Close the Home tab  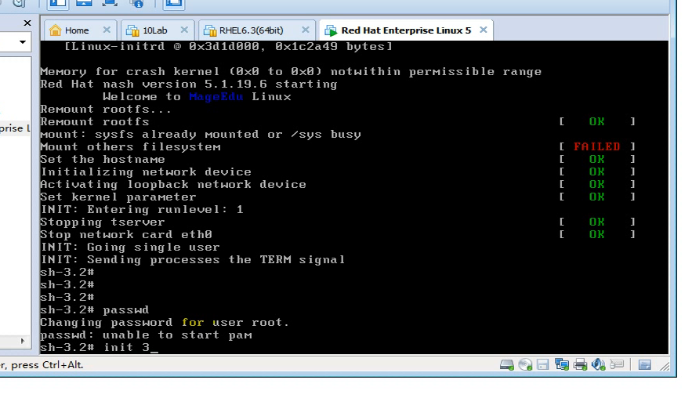coord(106,30)
